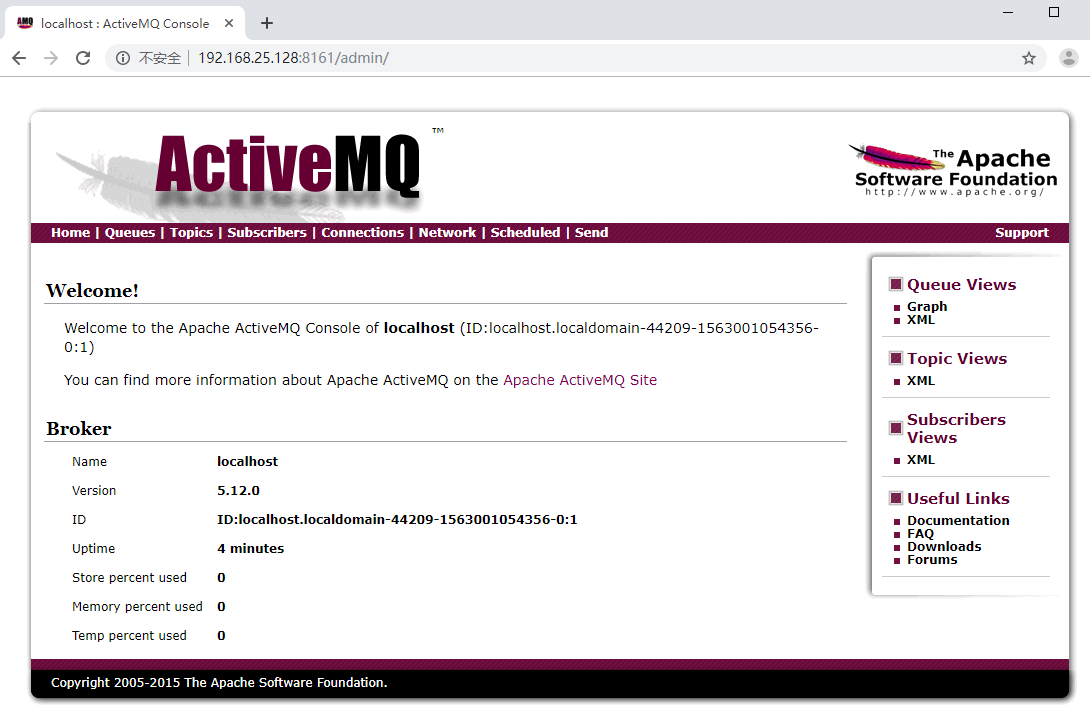Bookmark this page with the star icon
The height and width of the screenshot is (708, 1090).
(1029, 58)
